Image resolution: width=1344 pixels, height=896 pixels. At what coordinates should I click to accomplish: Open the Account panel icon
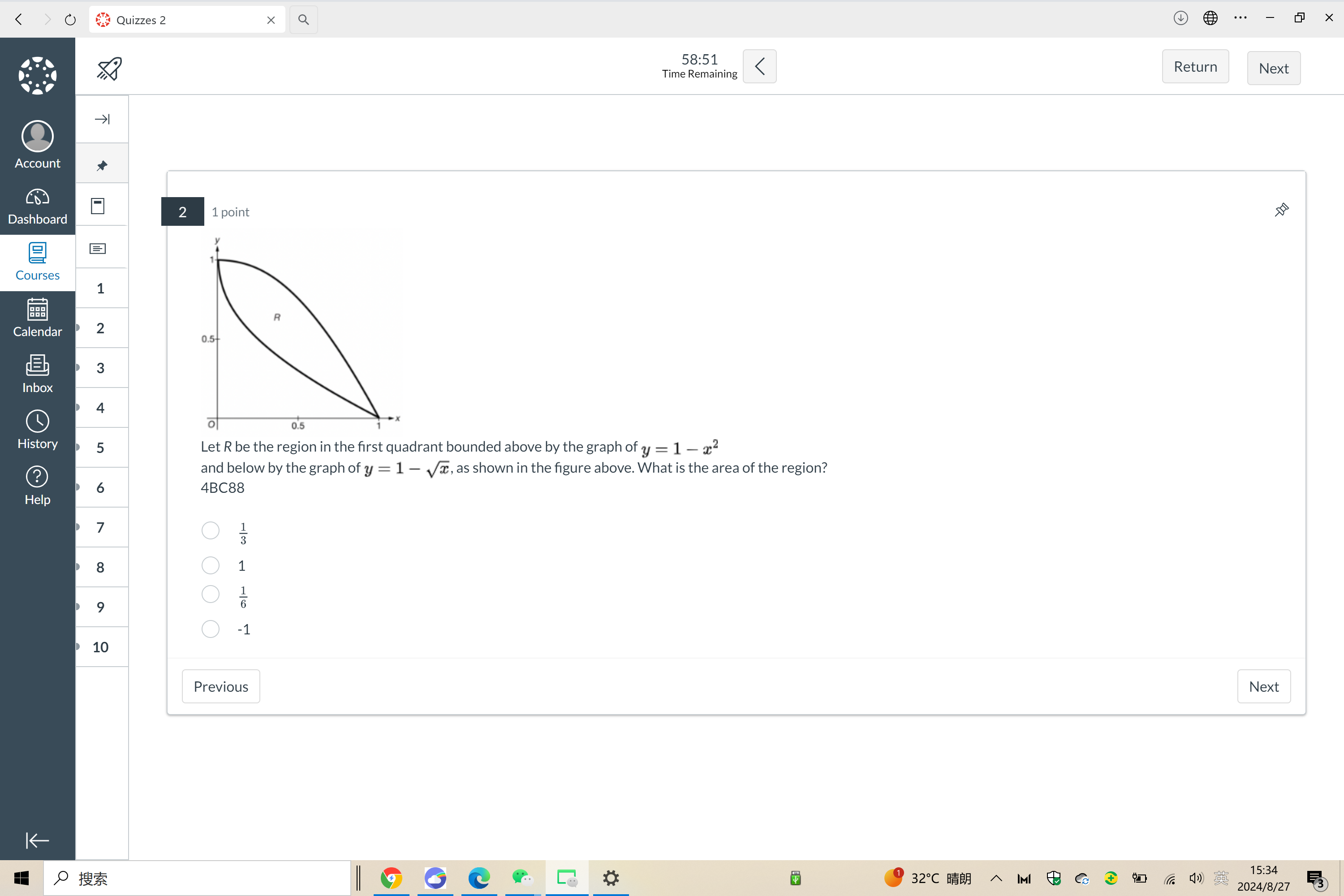point(37,143)
